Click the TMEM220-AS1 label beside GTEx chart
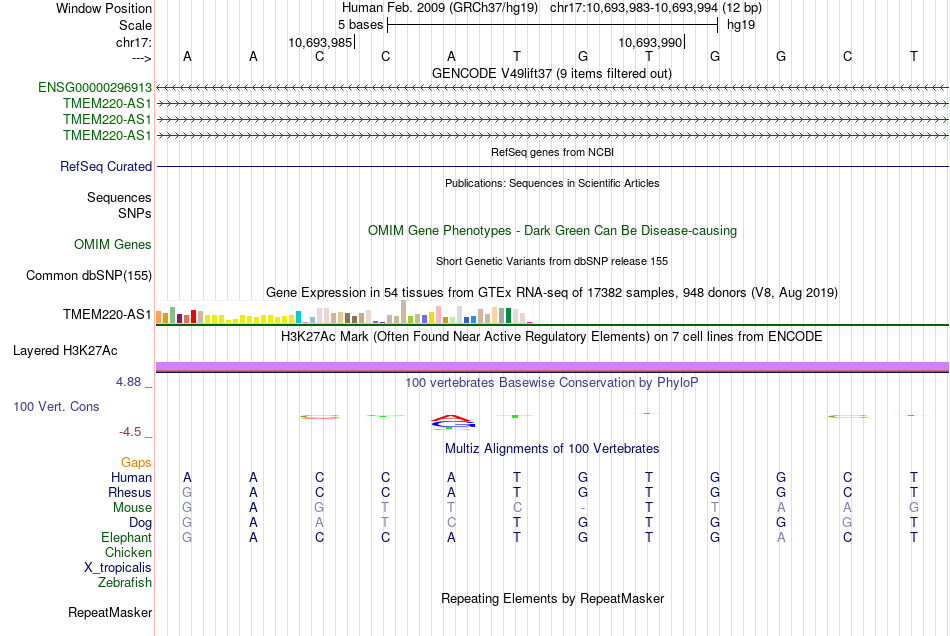950x636 pixels. [107, 314]
